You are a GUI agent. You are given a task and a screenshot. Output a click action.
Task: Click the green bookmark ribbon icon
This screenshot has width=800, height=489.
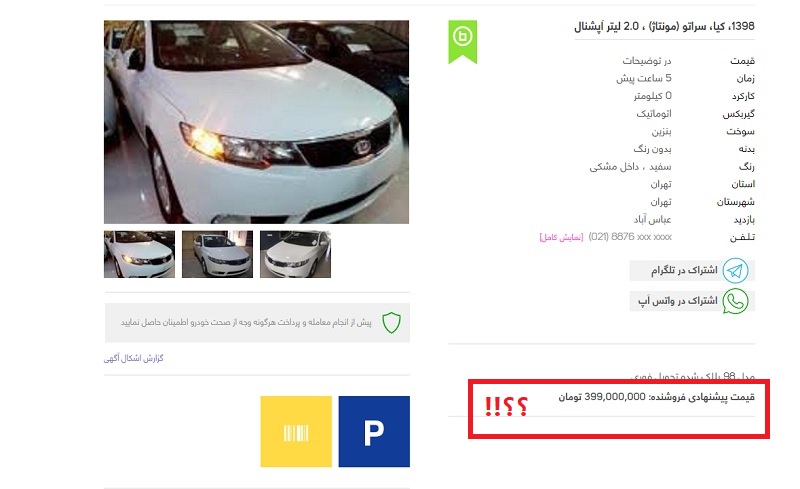tap(463, 42)
